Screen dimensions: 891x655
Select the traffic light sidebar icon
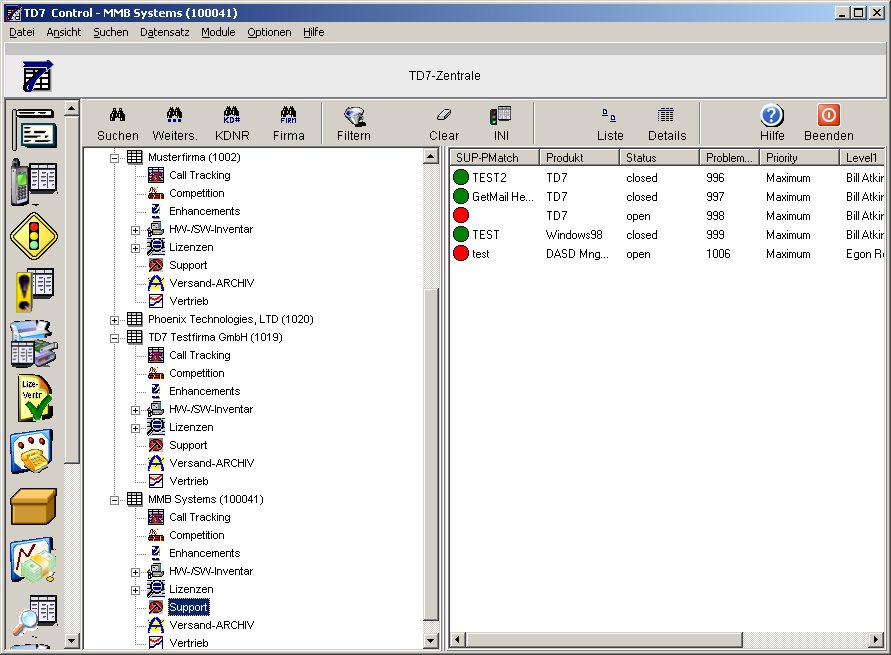pyautogui.click(x=33, y=236)
